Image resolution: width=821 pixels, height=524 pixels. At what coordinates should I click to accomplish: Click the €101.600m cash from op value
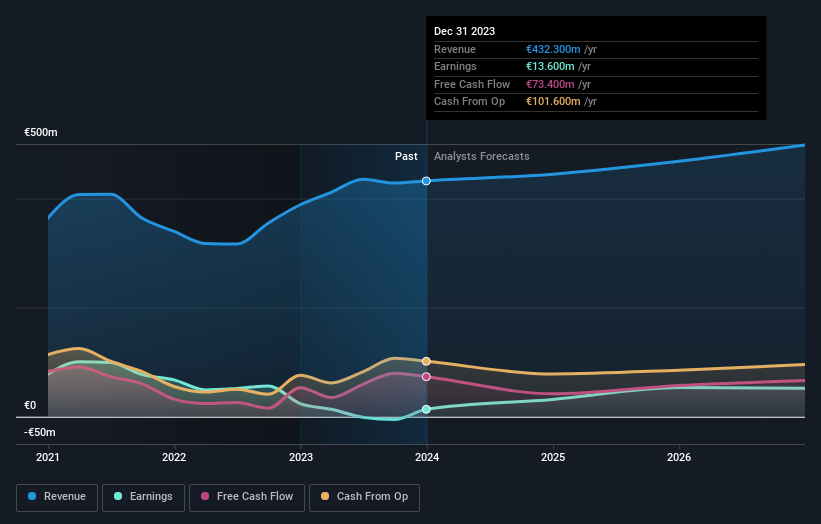pos(553,102)
